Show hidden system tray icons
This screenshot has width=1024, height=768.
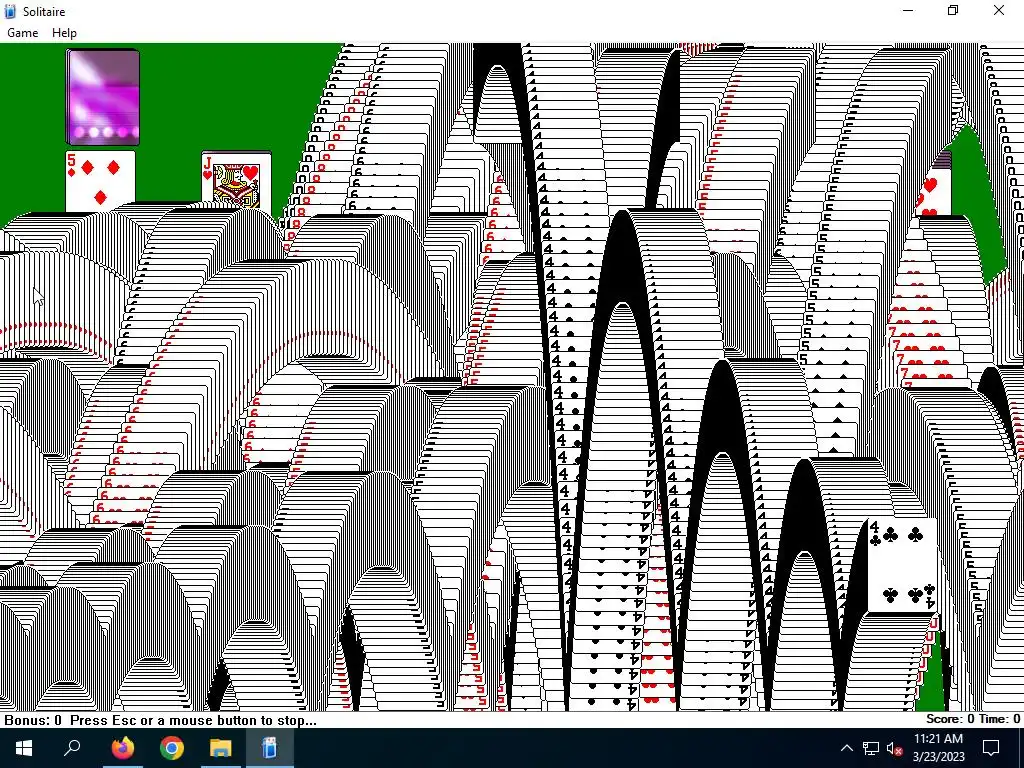click(846, 748)
